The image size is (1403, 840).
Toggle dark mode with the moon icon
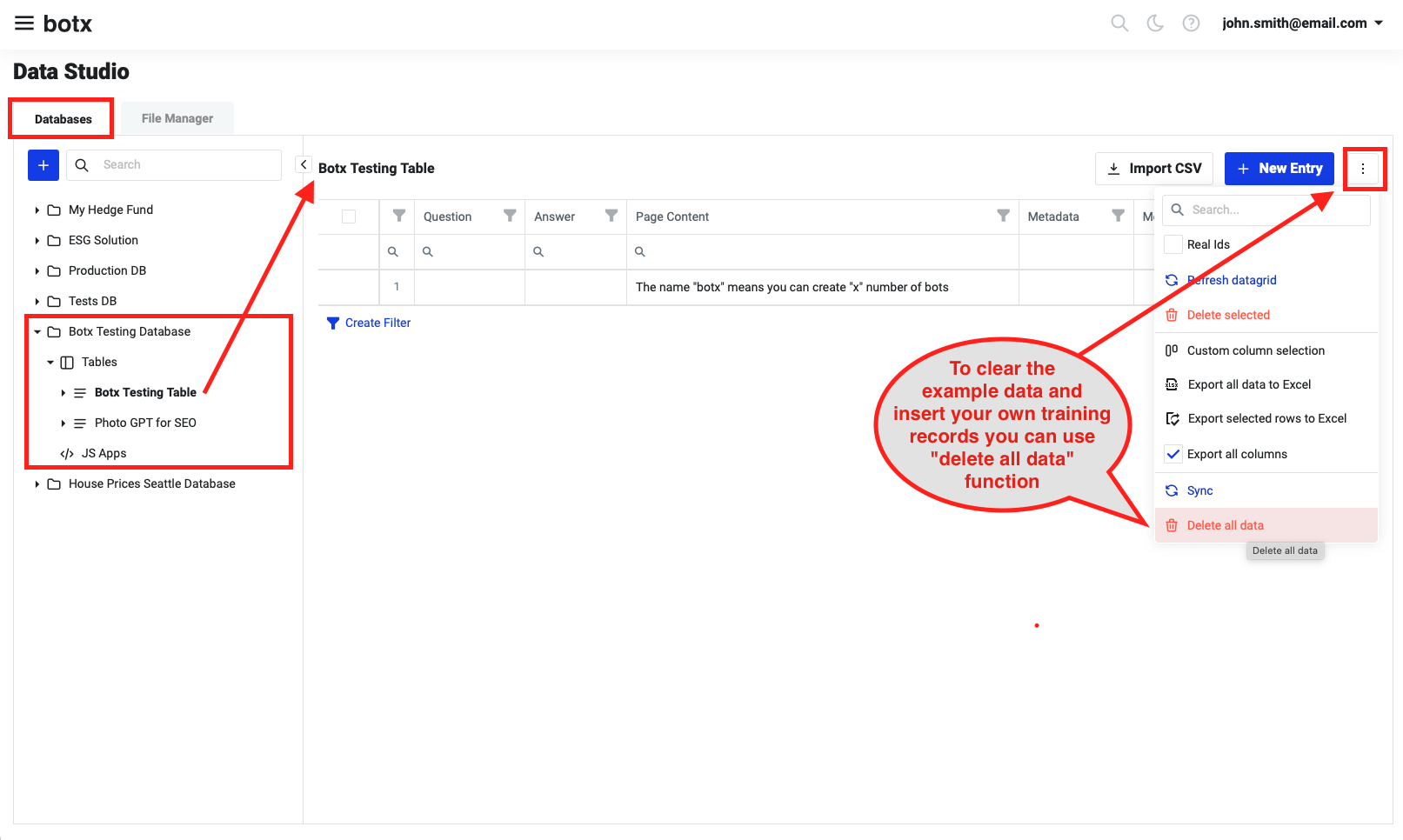[1154, 23]
